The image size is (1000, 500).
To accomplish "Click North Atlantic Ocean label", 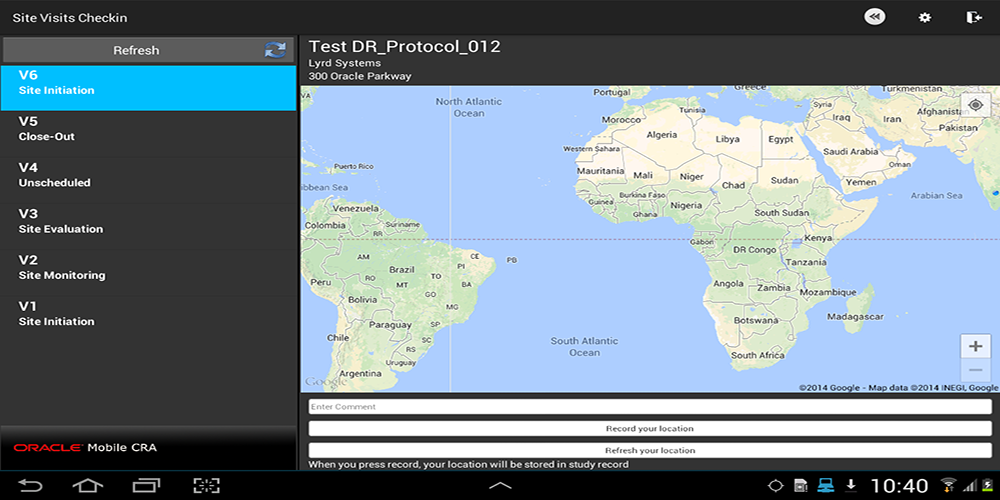I will pyautogui.click(x=469, y=107).
